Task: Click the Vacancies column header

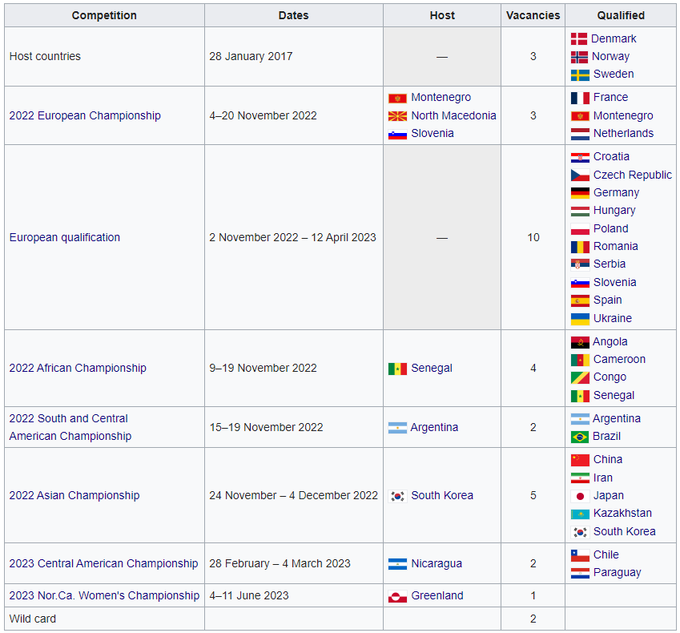Action: point(533,16)
